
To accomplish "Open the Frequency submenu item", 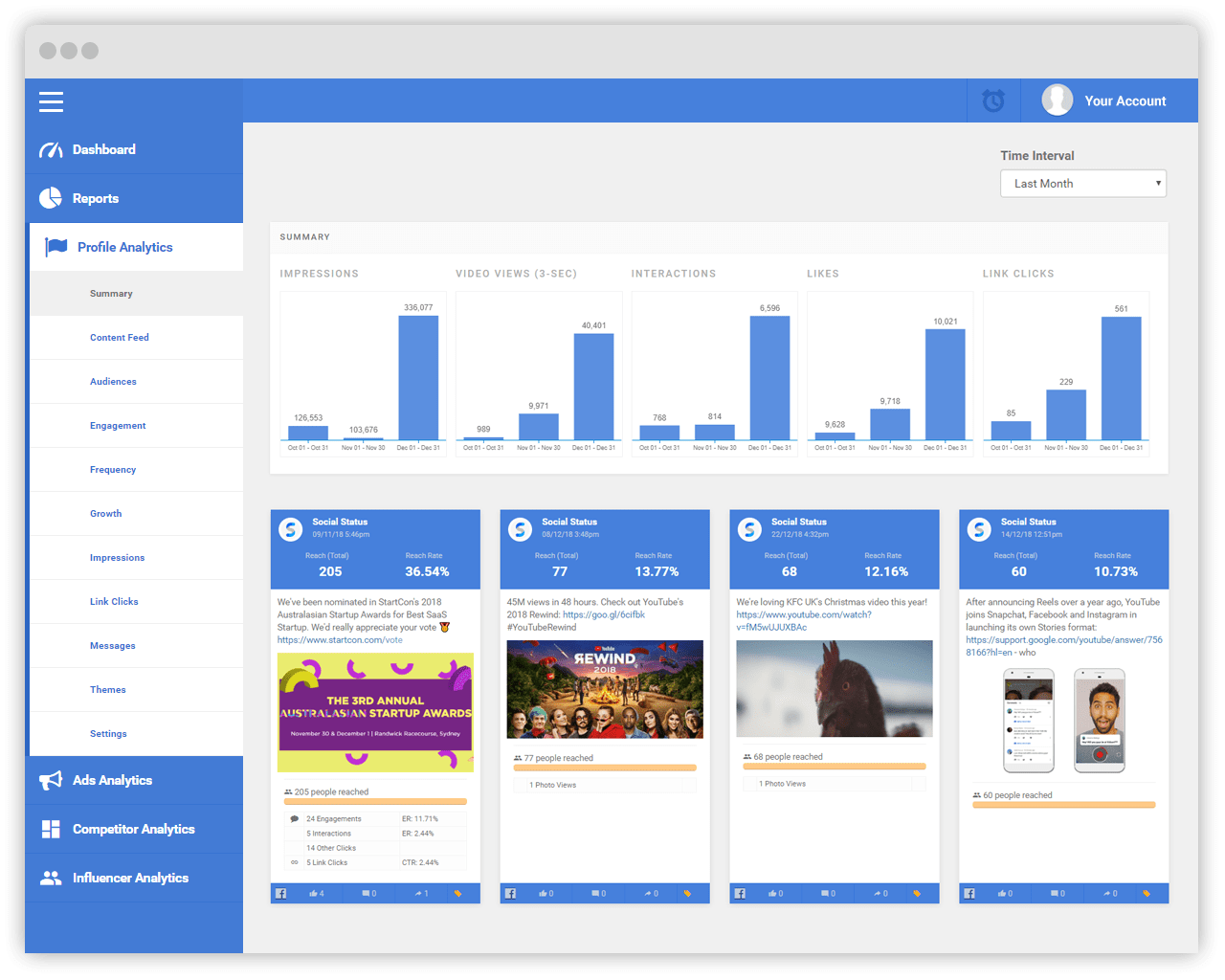I will (x=136, y=470).
